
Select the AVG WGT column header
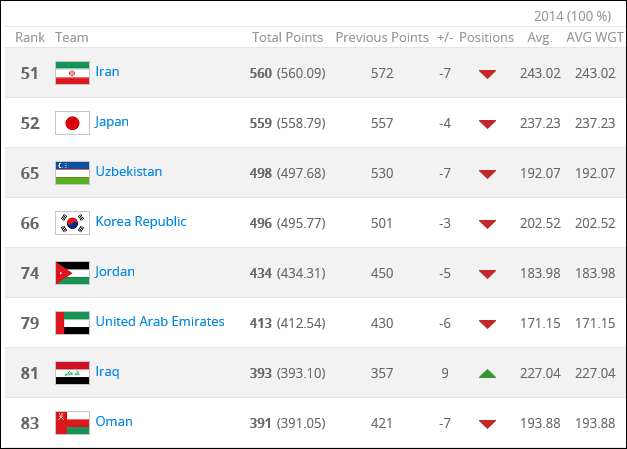[x=595, y=37]
